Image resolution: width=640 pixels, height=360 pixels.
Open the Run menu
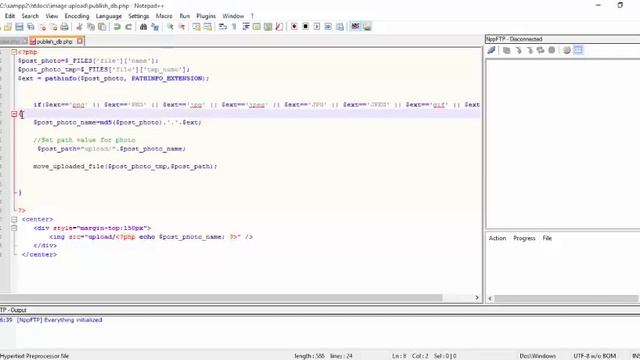[x=184, y=16]
